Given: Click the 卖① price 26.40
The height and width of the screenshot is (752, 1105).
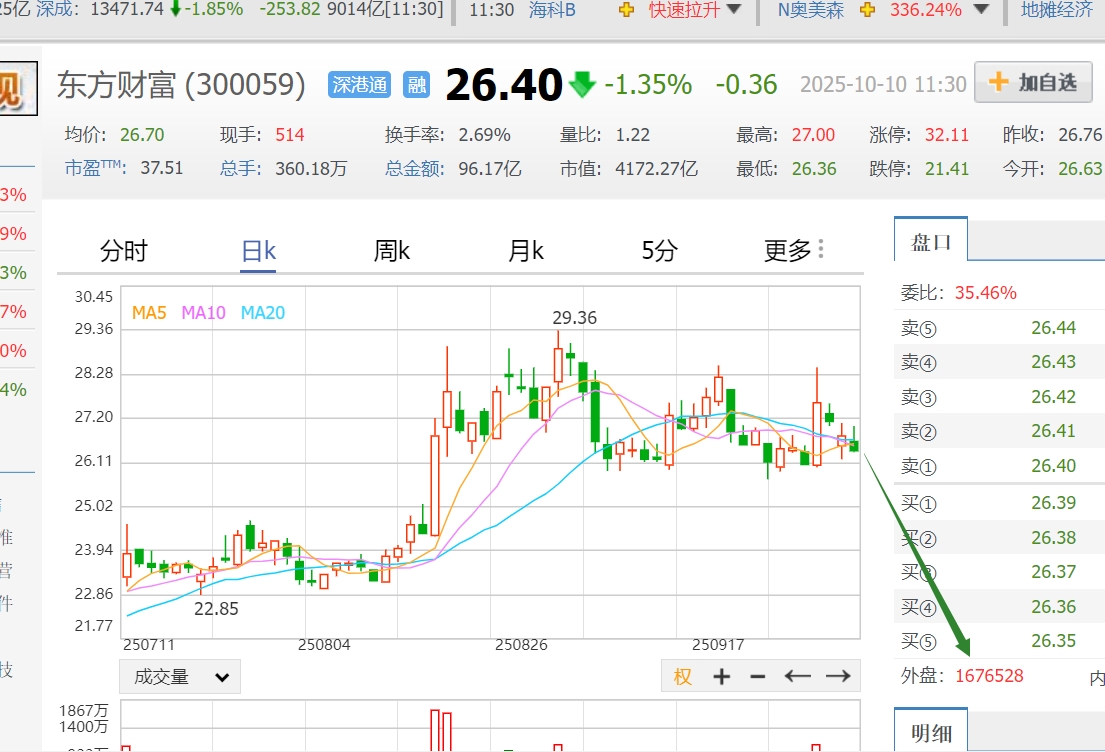Looking at the screenshot, I should tap(1054, 466).
